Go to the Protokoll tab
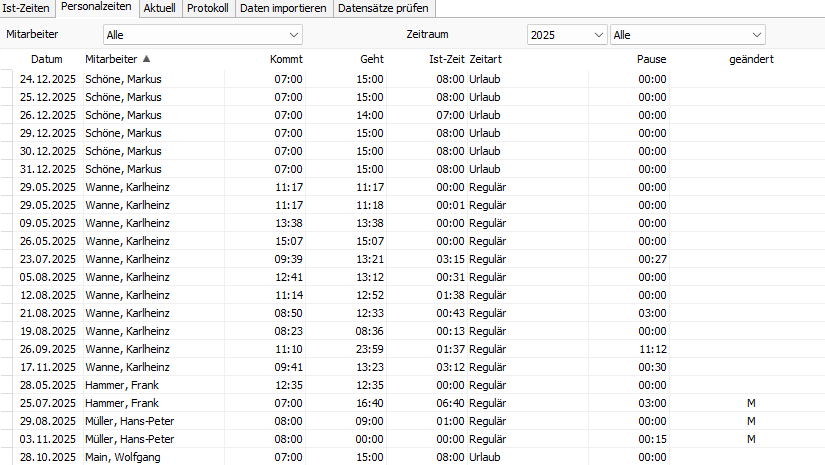This screenshot has width=825, height=465. (208, 9)
